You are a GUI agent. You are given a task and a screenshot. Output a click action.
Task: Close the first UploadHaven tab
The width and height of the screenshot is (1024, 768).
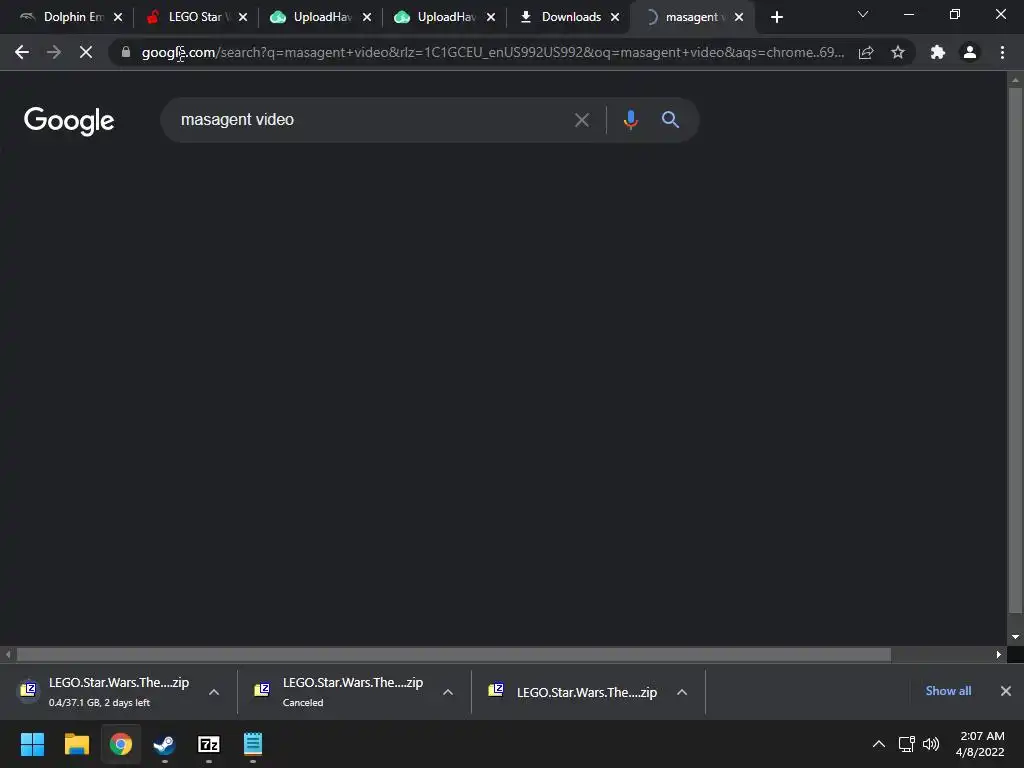[x=367, y=17]
